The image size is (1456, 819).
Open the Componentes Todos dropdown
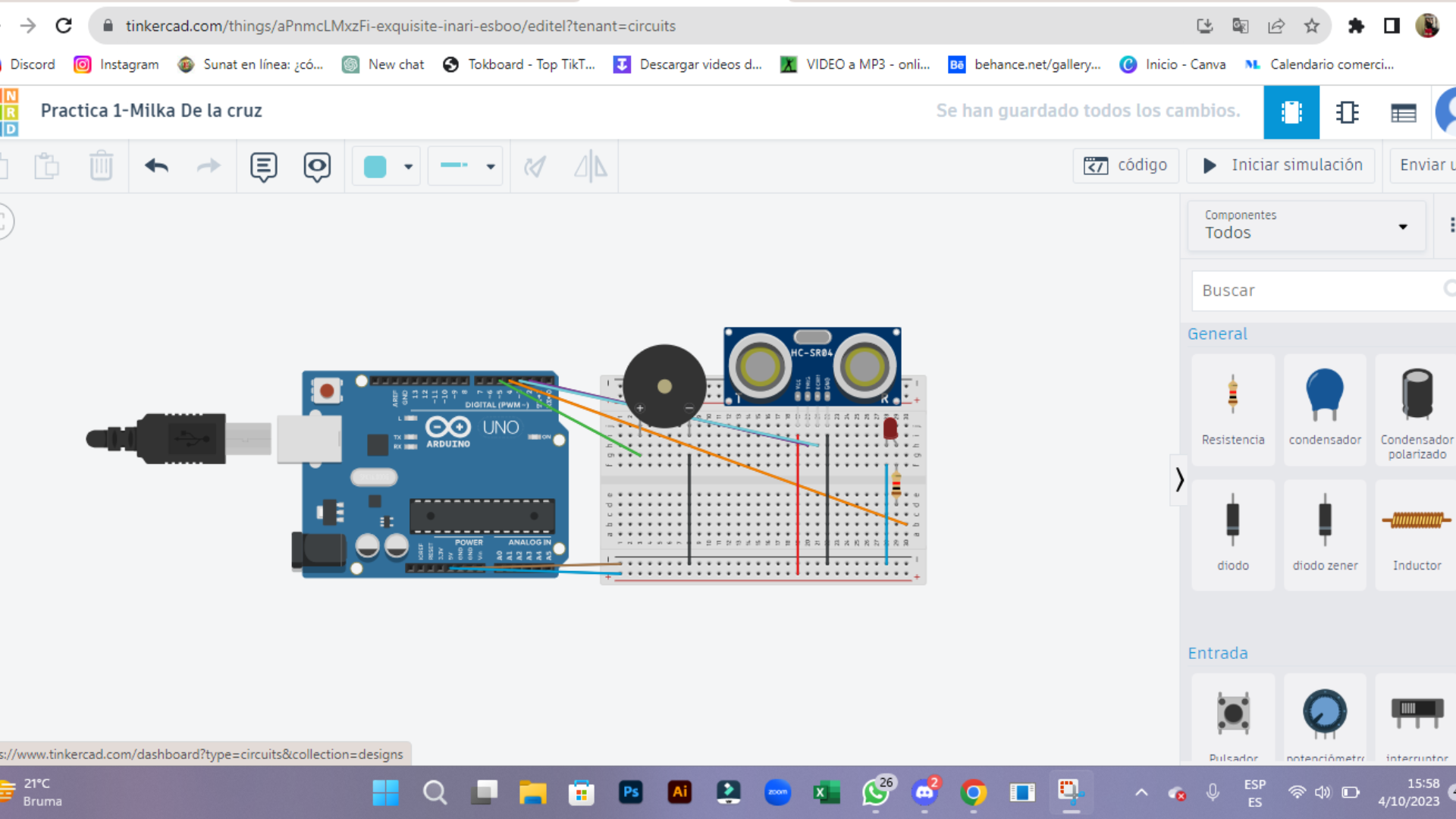click(x=1306, y=225)
